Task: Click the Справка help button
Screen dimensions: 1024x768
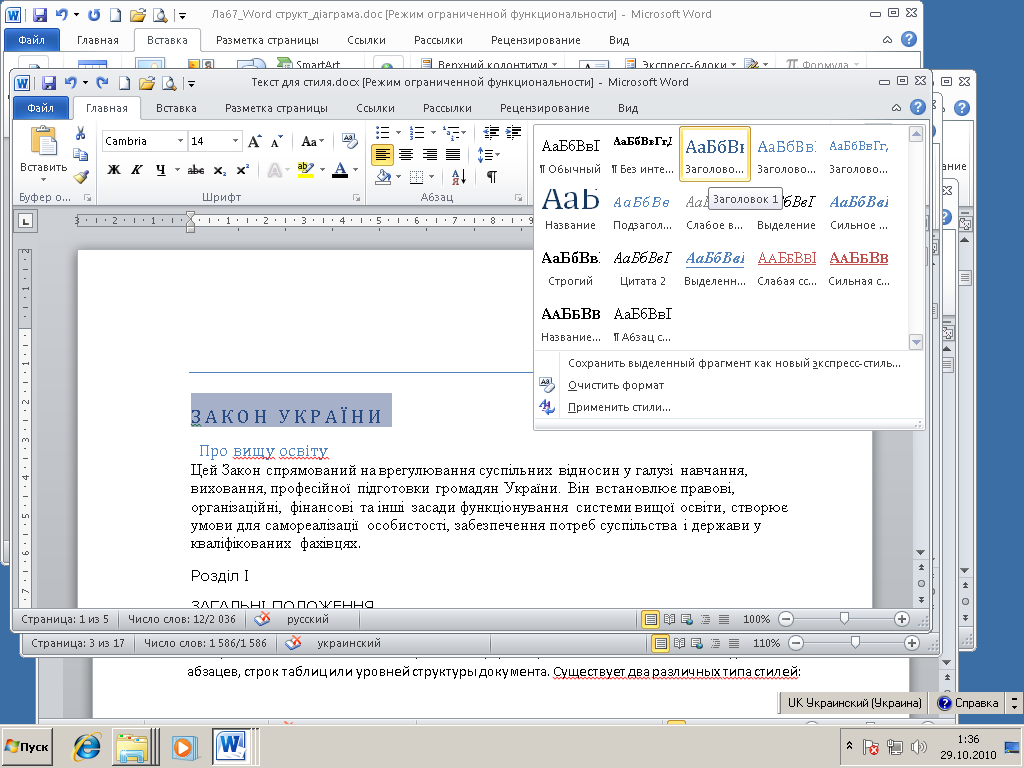Action: [x=969, y=703]
